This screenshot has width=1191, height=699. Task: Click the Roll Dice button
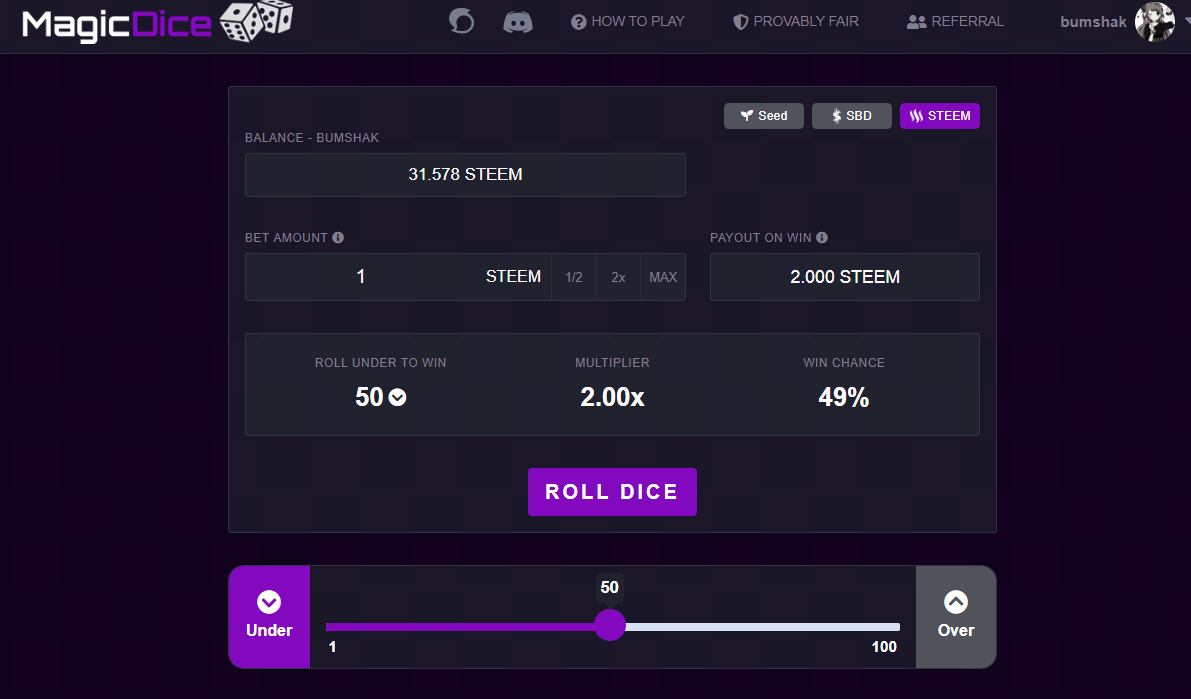pos(612,492)
